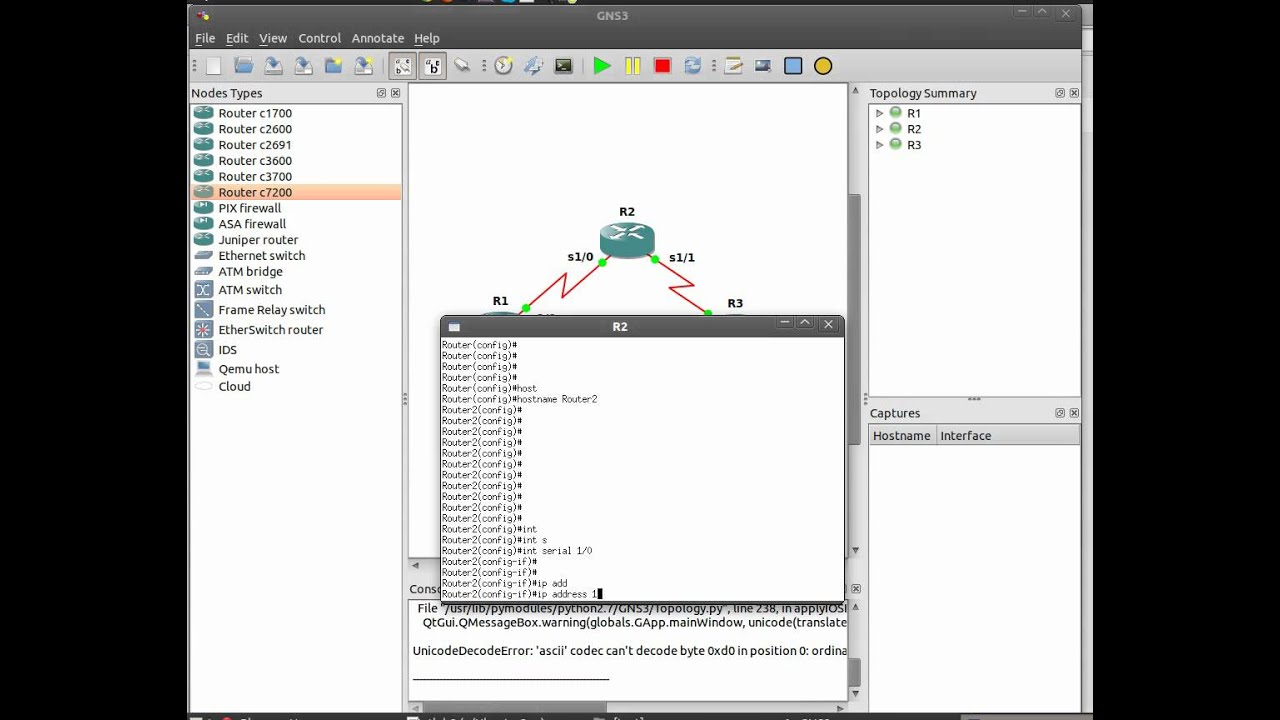
Task: Expand R3 in Topology Summary
Action: coord(880,145)
